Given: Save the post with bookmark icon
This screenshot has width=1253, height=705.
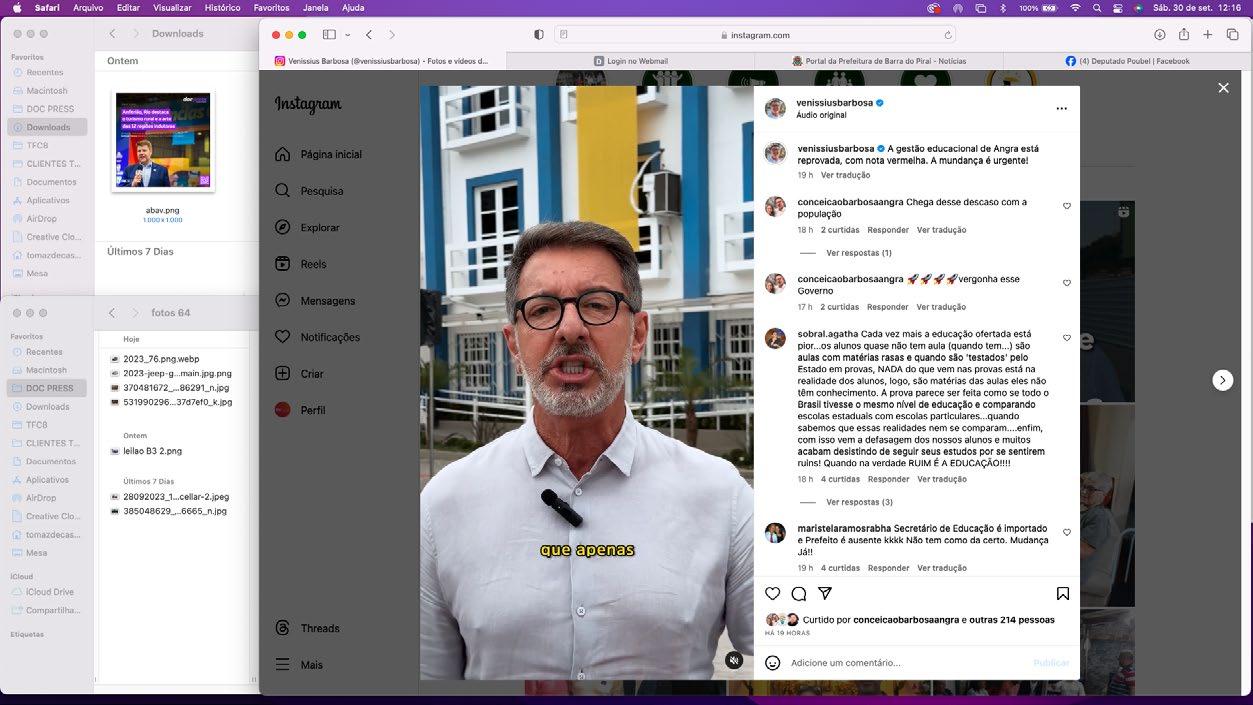Looking at the screenshot, I should pyautogui.click(x=1063, y=594).
